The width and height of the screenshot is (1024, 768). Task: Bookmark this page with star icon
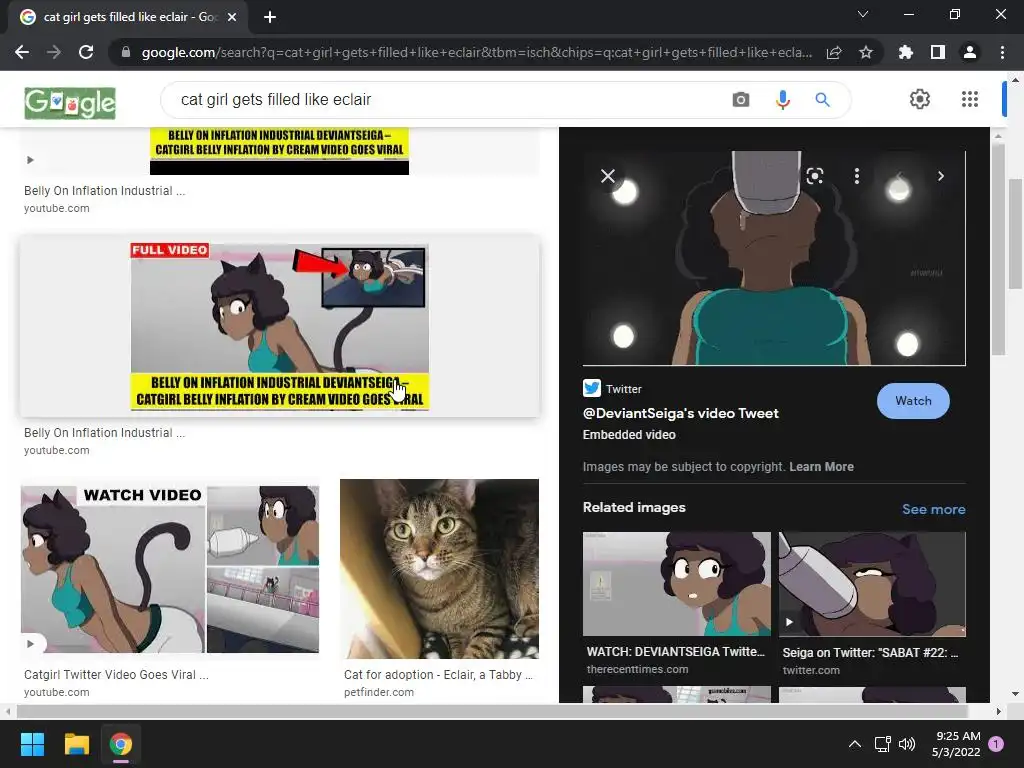[x=866, y=52]
